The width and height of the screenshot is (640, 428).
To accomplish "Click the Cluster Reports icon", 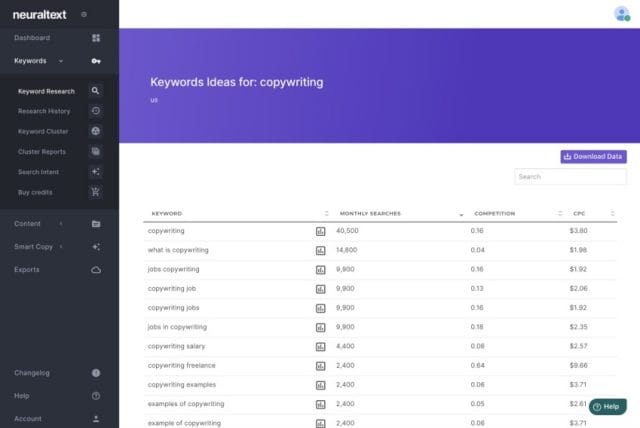I will (x=96, y=152).
